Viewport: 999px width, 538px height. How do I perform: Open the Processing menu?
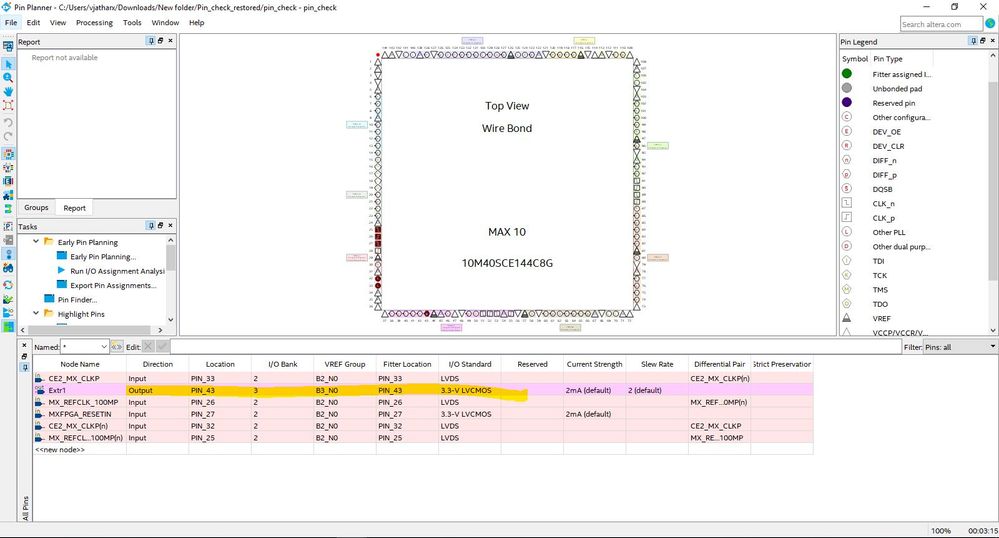[94, 22]
